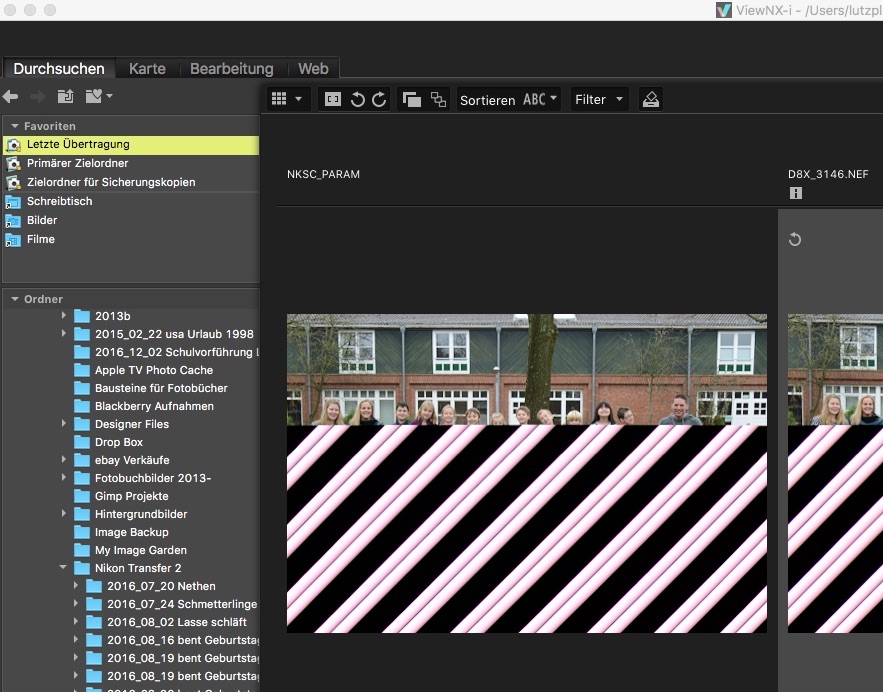The width and height of the screenshot is (883, 692).
Task: Click the NKSC_PARAM thumbnail image
Action: pos(527,474)
